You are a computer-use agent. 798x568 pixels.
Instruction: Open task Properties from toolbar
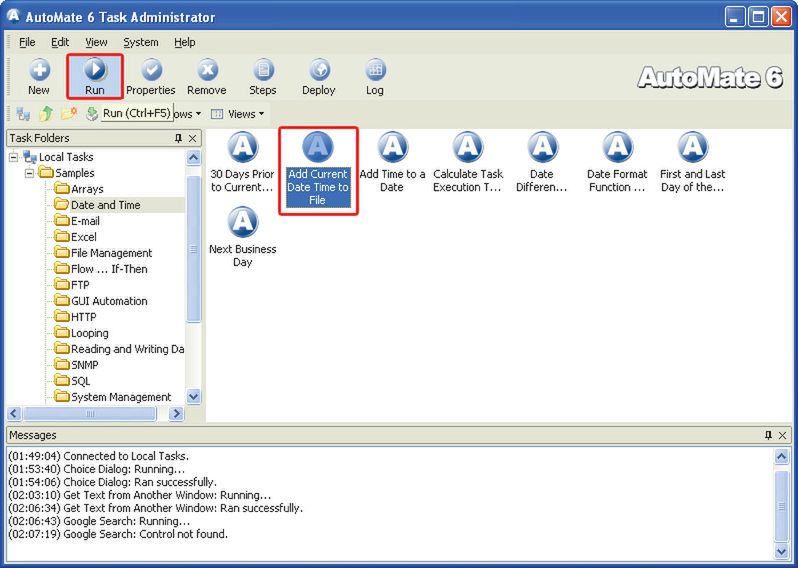point(151,76)
